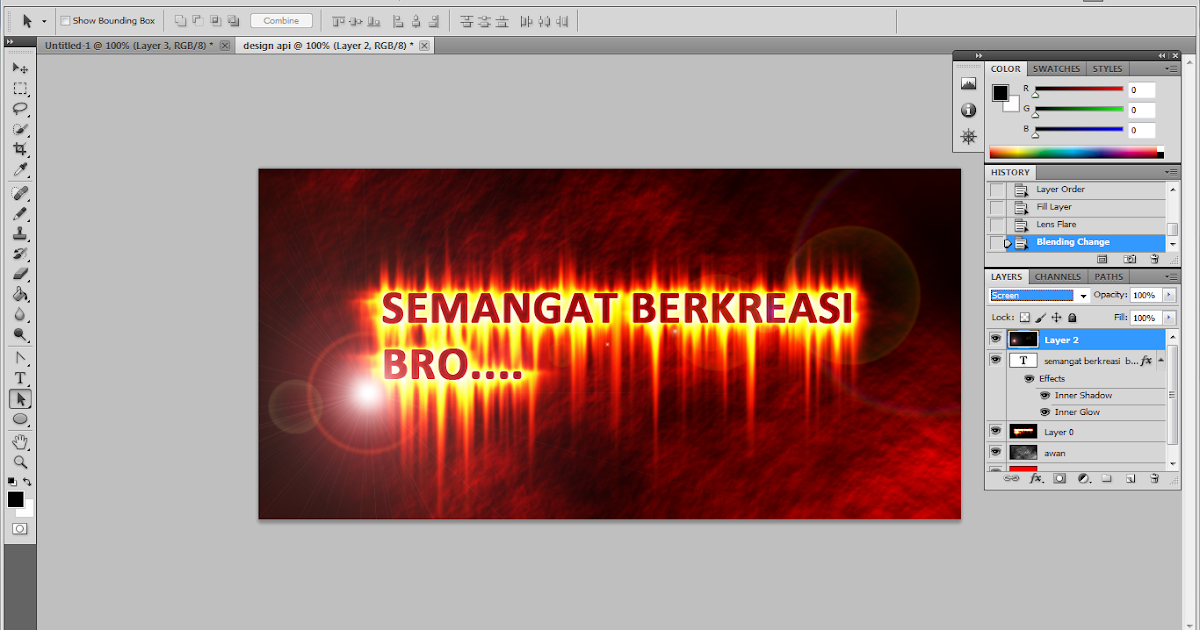This screenshot has height=630, width=1200.
Task: Open the Screen blend mode dropdown
Action: click(1084, 294)
